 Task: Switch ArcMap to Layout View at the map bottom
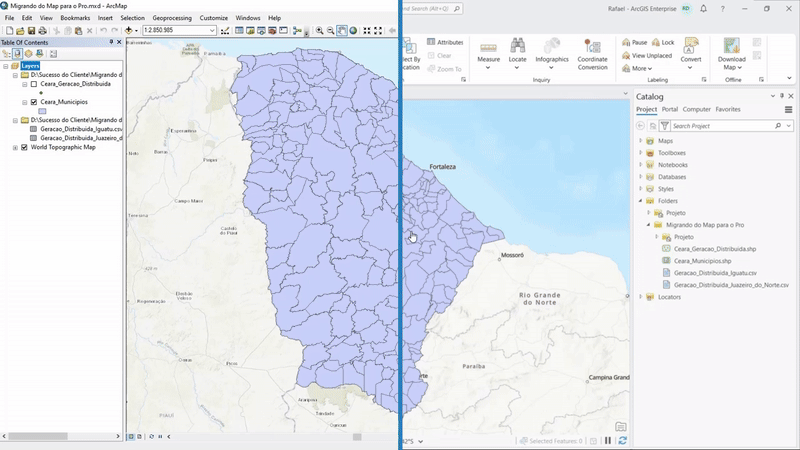point(139,437)
